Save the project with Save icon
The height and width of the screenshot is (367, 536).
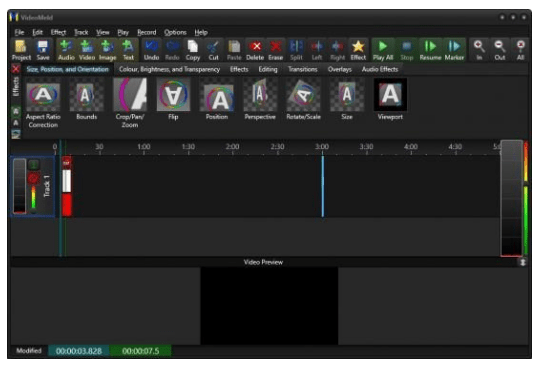pyautogui.click(x=43, y=50)
